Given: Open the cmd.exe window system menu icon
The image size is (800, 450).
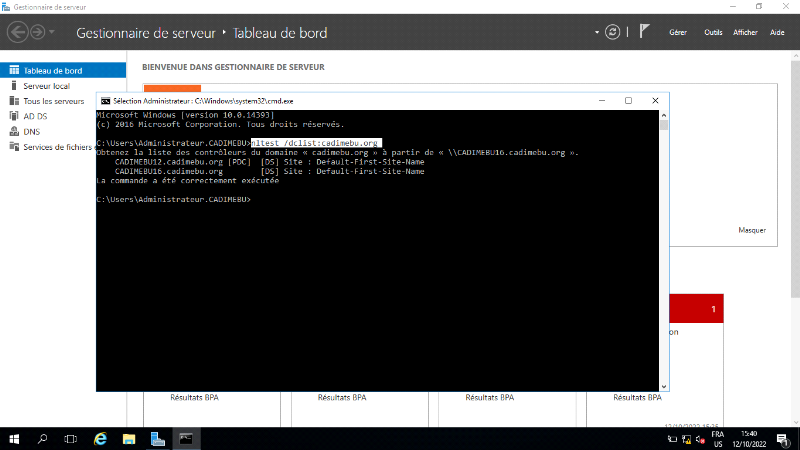Looking at the screenshot, I should [106, 101].
